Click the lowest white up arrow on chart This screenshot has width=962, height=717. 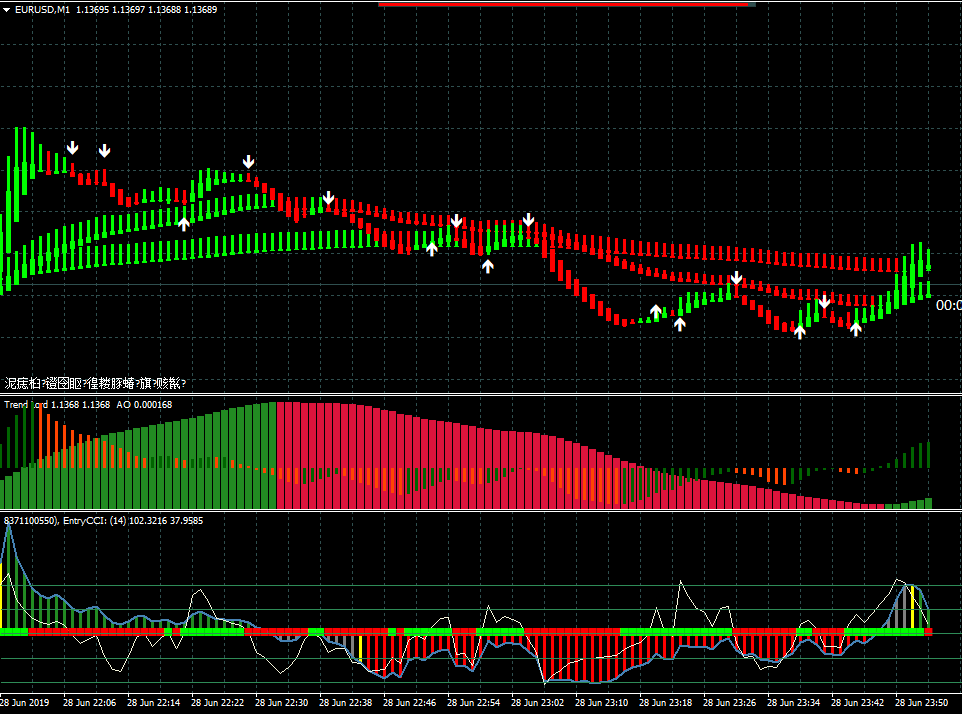click(800, 332)
